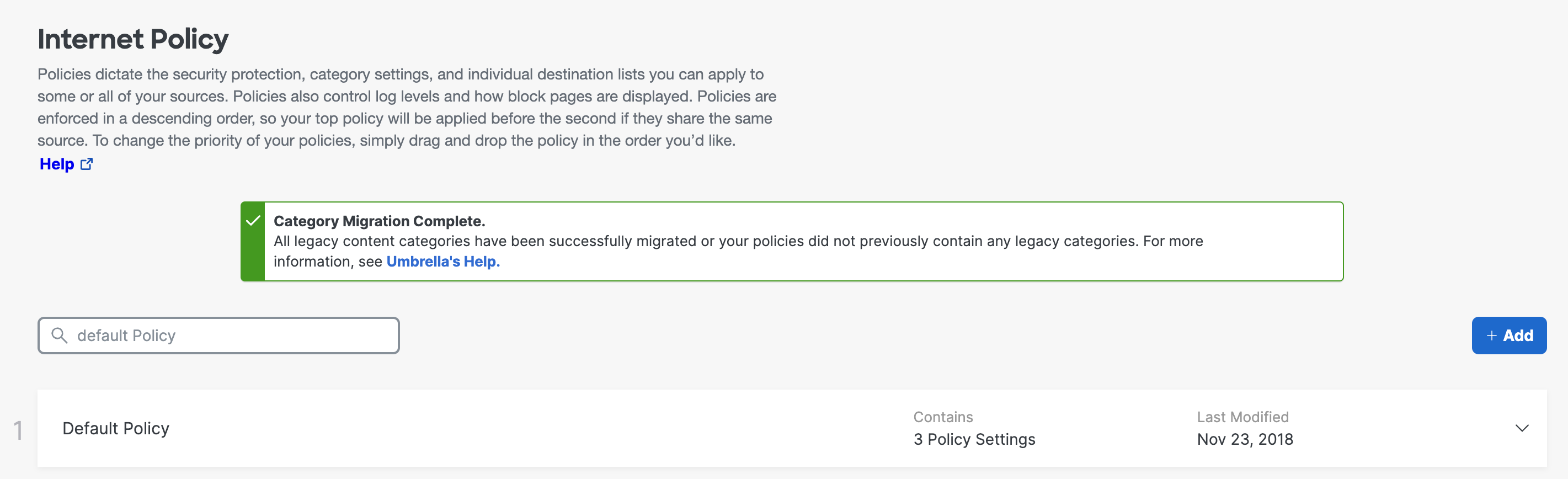
Task: Open the Umbrella's Help link
Action: click(x=442, y=262)
